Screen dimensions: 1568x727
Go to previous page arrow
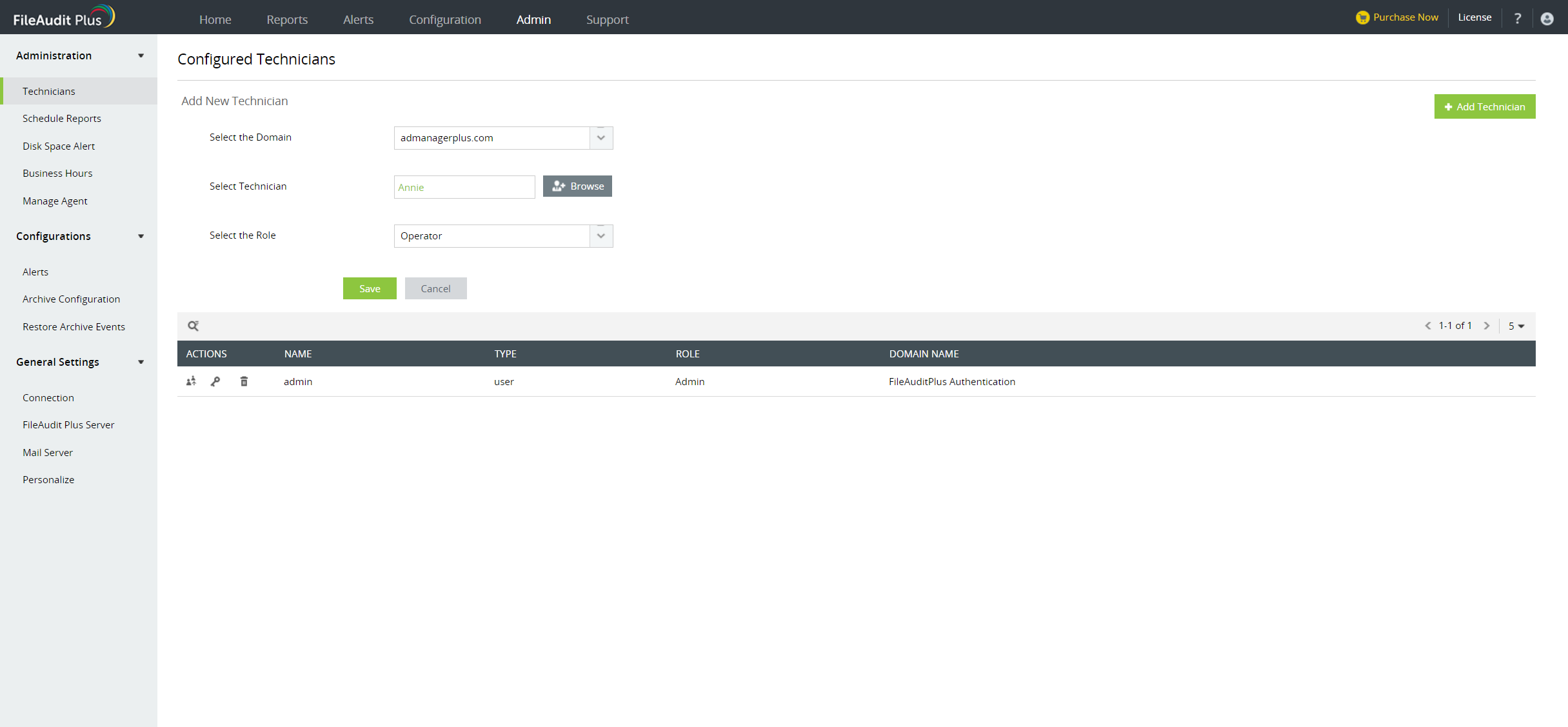point(1427,326)
